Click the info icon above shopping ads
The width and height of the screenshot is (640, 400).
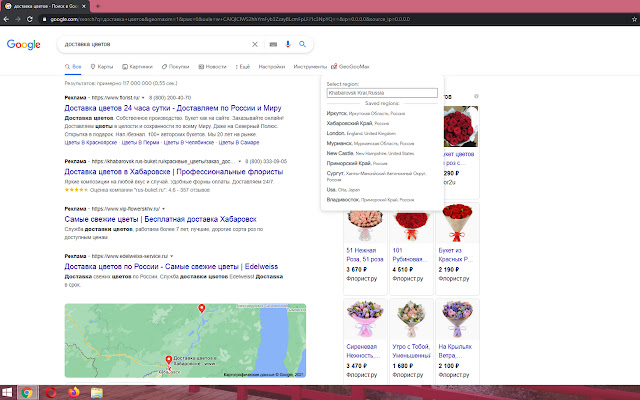point(476,96)
